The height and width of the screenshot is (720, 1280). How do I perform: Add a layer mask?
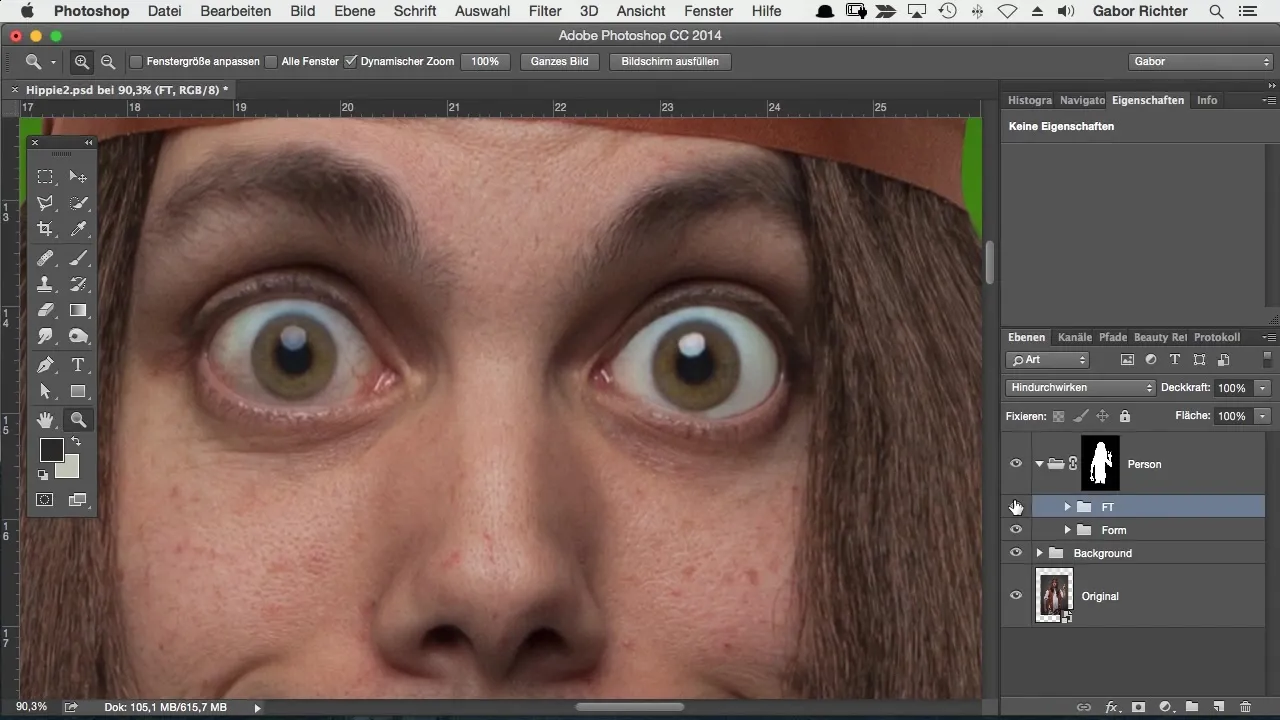[x=1138, y=707]
